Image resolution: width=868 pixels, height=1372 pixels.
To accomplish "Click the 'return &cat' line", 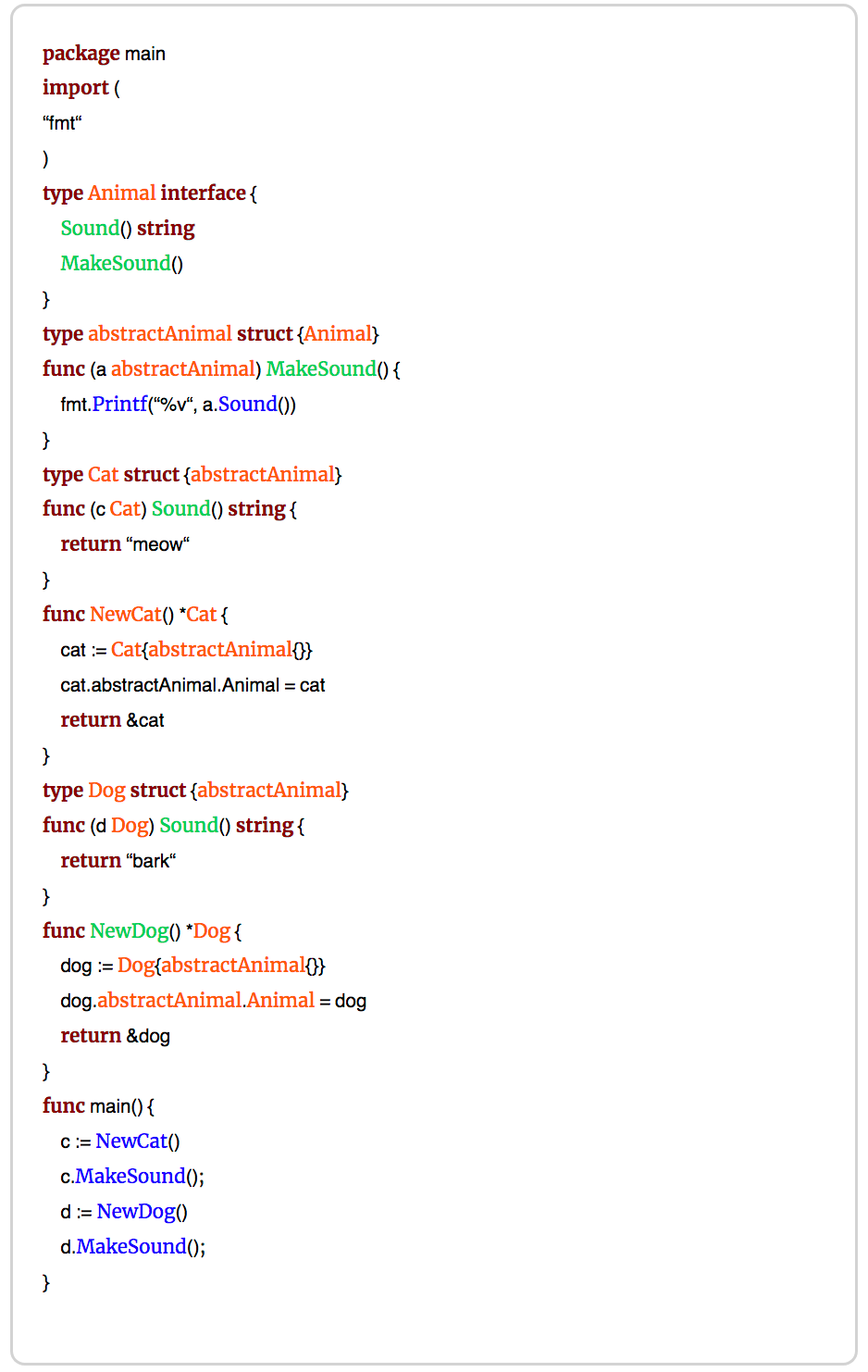I will coord(113,720).
